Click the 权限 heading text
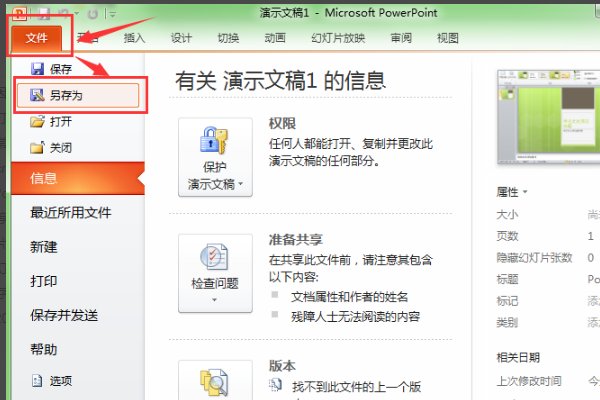Screen dimensions: 600x400 tap(282, 124)
